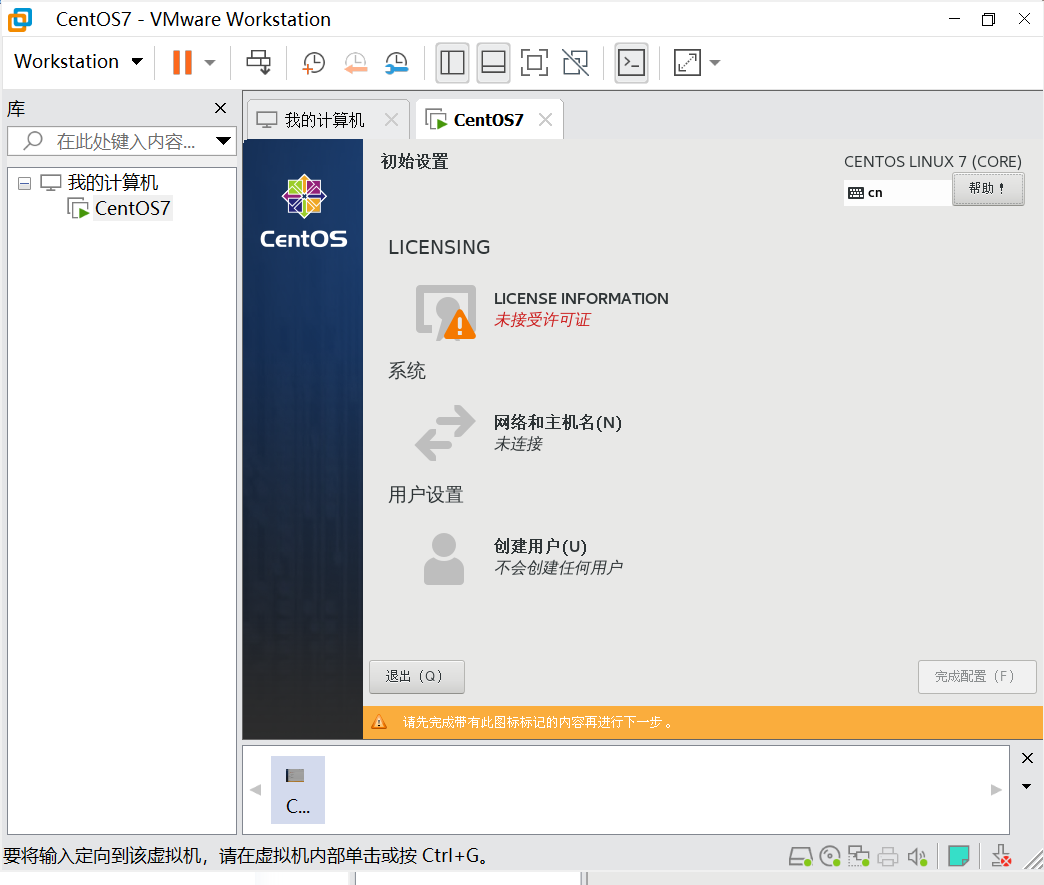Close the thumbnail bar
This screenshot has height=885, width=1044.
1027,758
